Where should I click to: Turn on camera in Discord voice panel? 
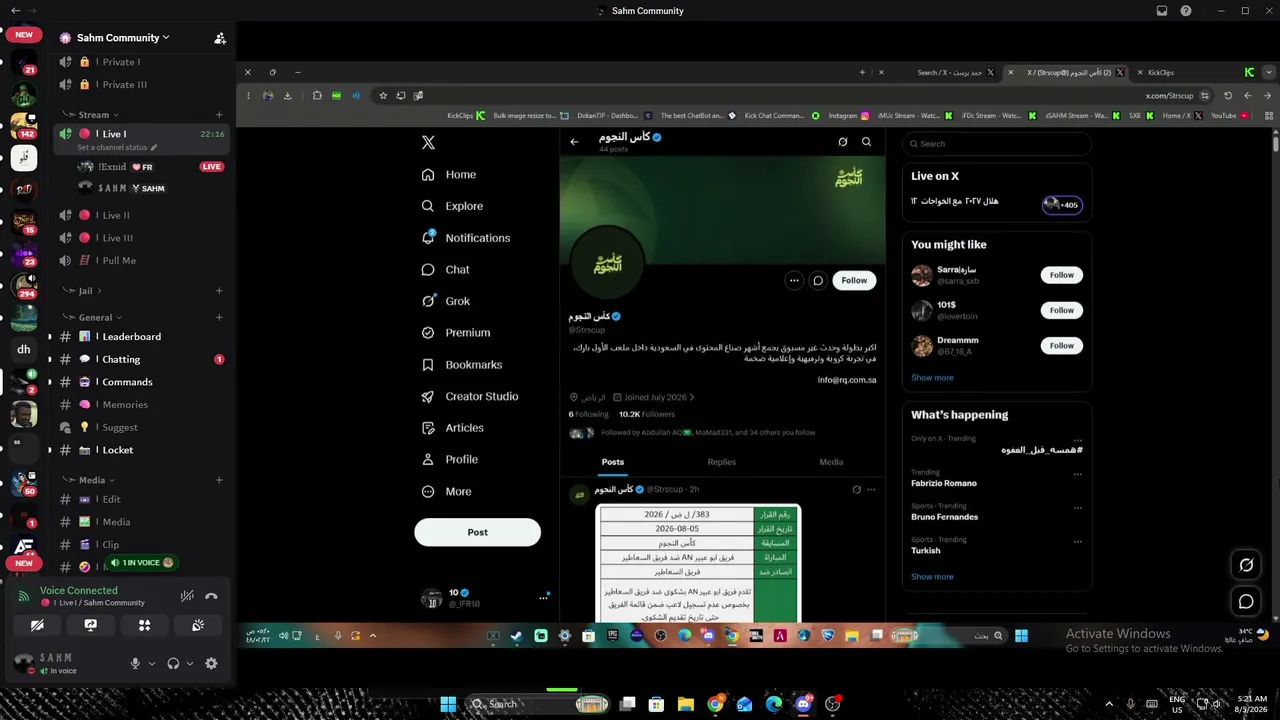(x=37, y=625)
